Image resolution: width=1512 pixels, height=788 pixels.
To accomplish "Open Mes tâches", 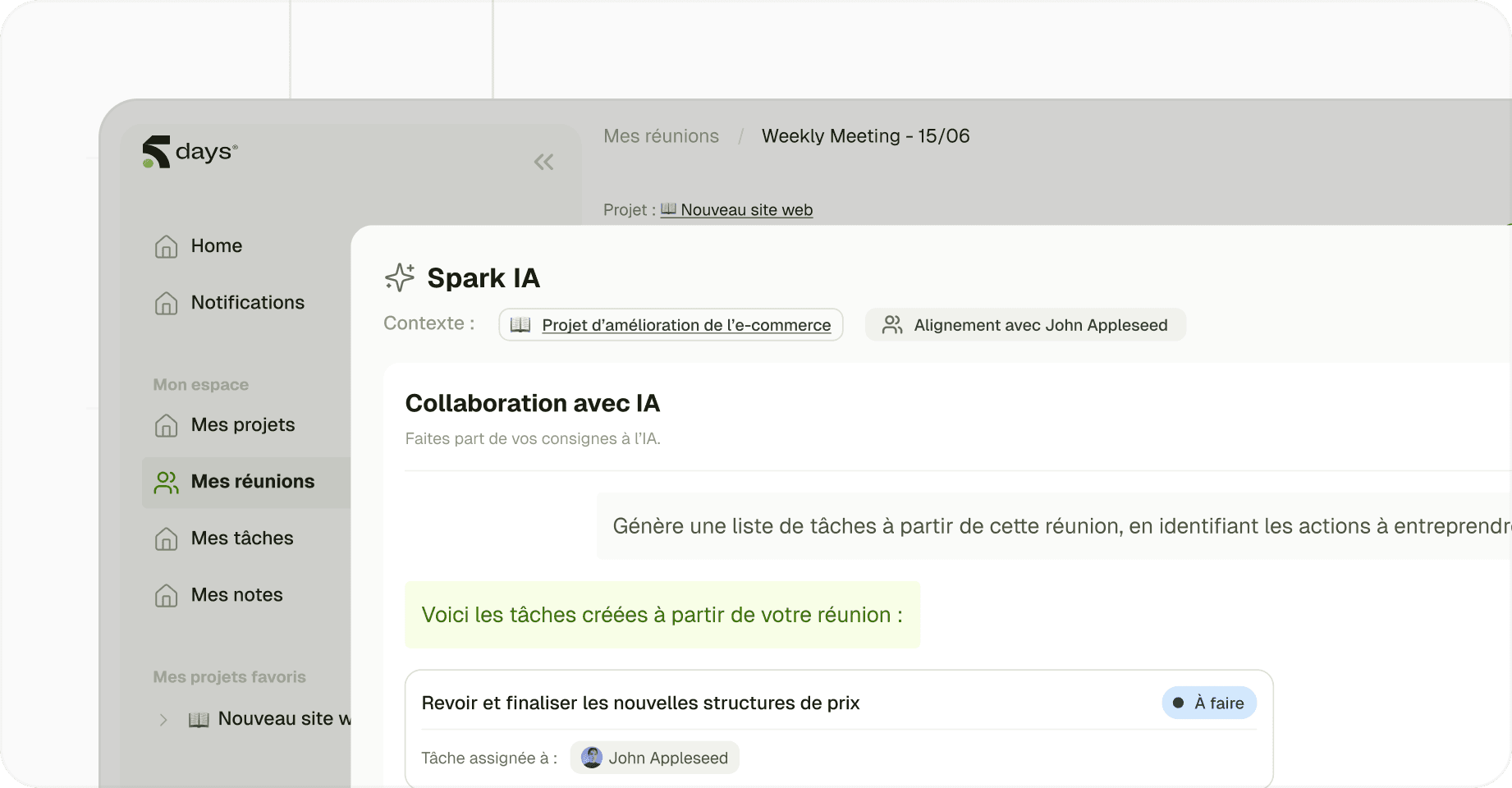I will pos(242,538).
